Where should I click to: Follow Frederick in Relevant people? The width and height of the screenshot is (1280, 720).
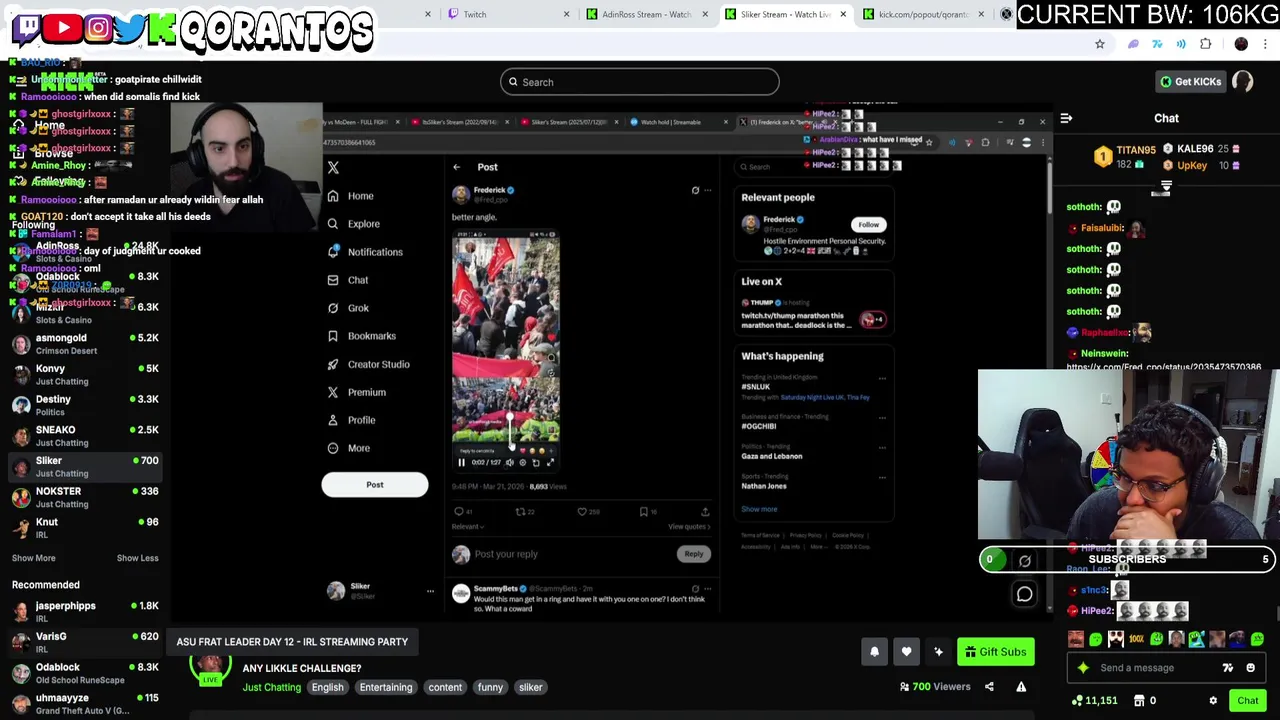click(868, 224)
